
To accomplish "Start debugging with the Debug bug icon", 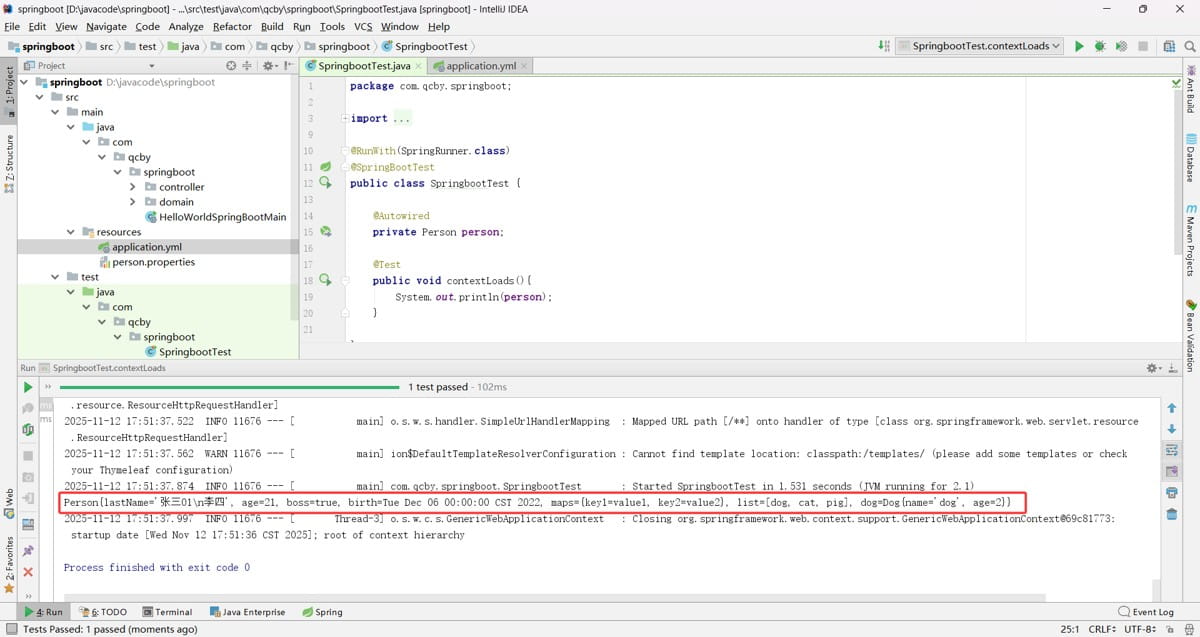I will pos(1100,46).
